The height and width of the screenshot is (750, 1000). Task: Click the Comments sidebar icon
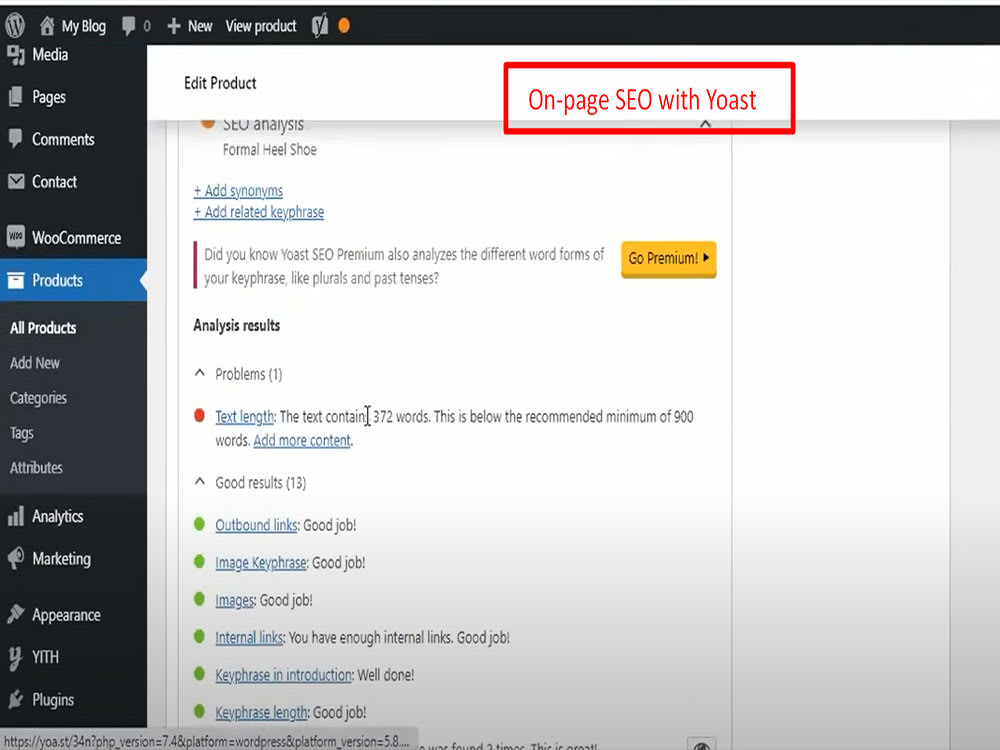(x=15, y=139)
